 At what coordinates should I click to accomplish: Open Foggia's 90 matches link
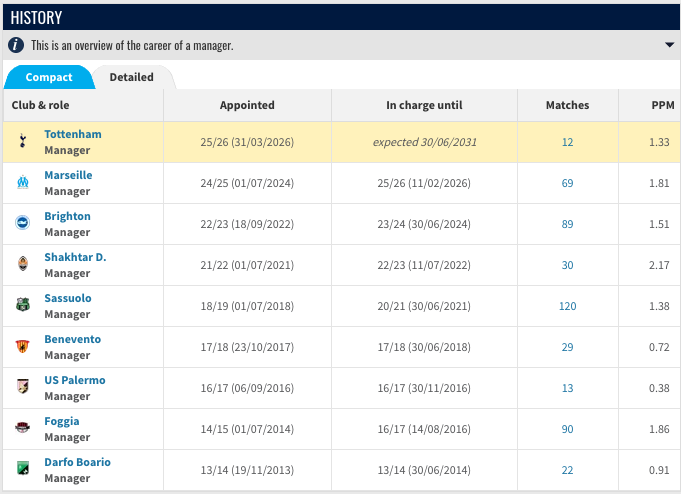click(567, 429)
